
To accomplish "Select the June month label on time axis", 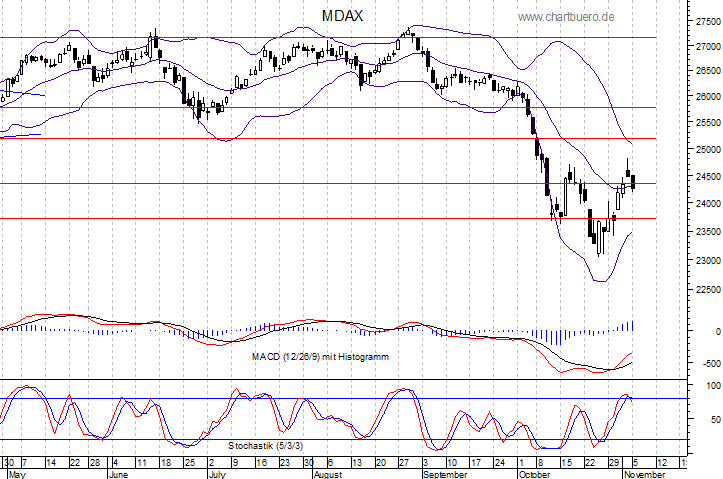I will (118, 474).
